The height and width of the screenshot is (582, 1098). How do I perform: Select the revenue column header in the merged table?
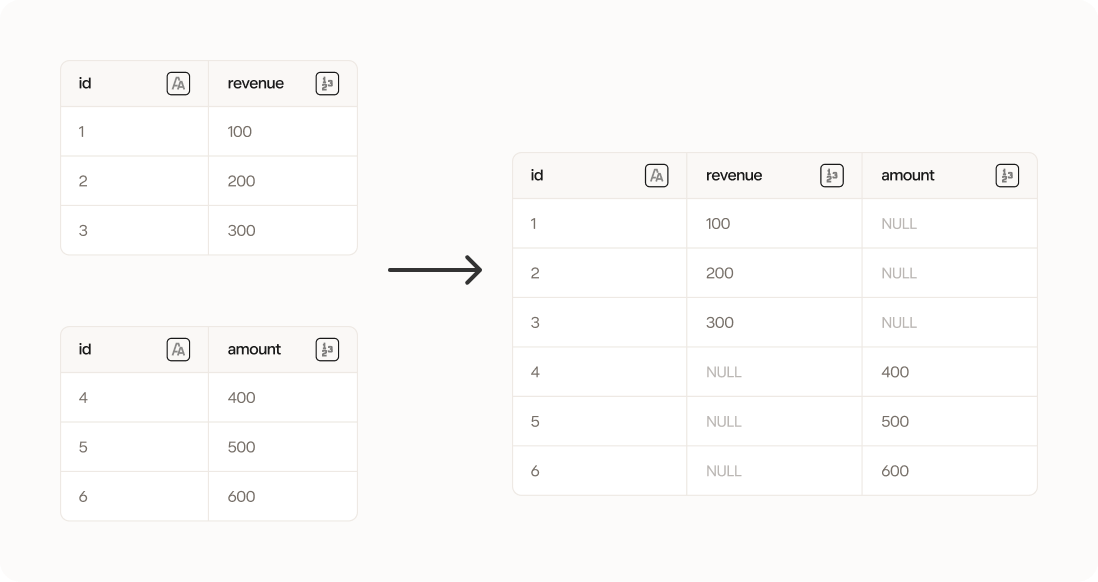tap(774, 176)
